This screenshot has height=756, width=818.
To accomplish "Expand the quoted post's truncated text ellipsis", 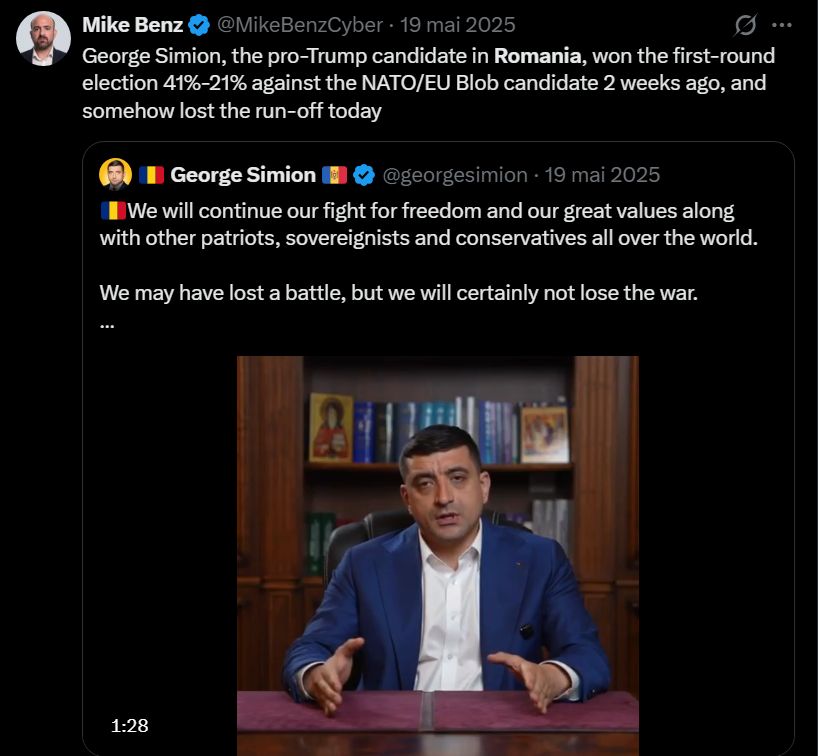I will pos(107,324).
